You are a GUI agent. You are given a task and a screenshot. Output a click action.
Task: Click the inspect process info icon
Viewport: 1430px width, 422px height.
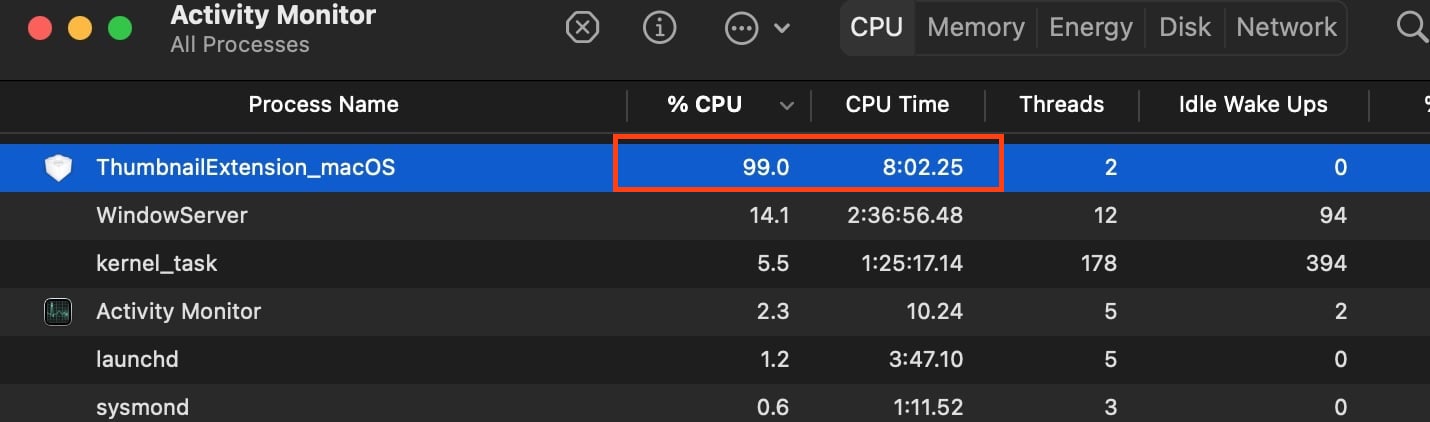[x=659, y=28]
